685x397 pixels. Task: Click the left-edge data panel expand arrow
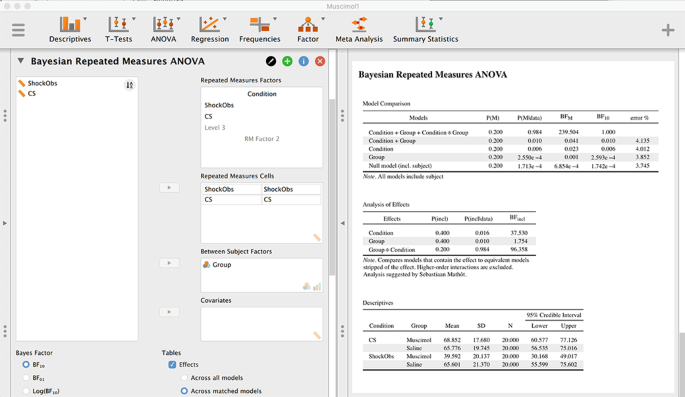[5, 223]
